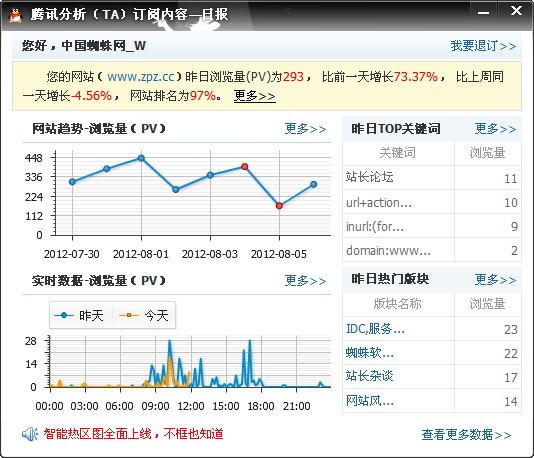Click 查看更多数据>> link
Viewport: 534px width, 458px height.
(x=467, y=435)
